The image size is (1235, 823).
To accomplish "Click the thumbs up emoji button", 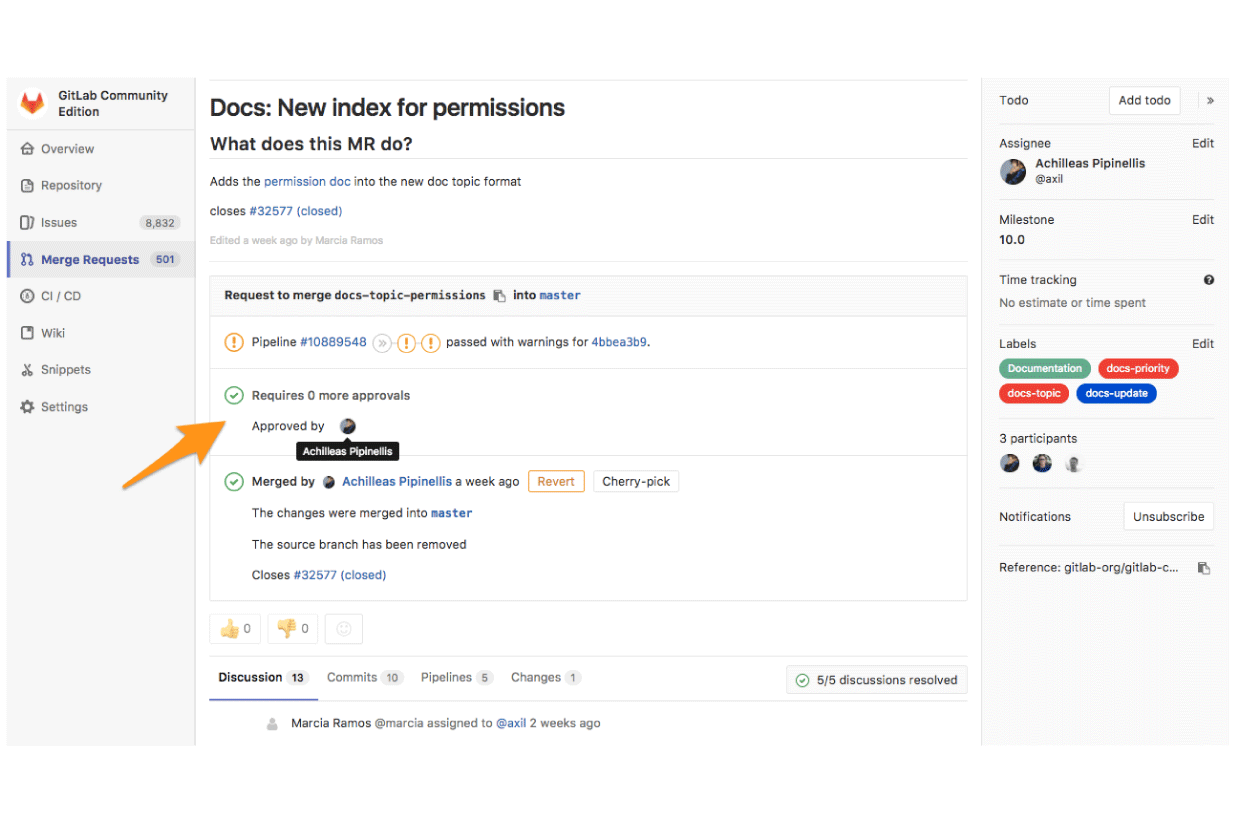I will pyautogui.click(x=235, y=629).
